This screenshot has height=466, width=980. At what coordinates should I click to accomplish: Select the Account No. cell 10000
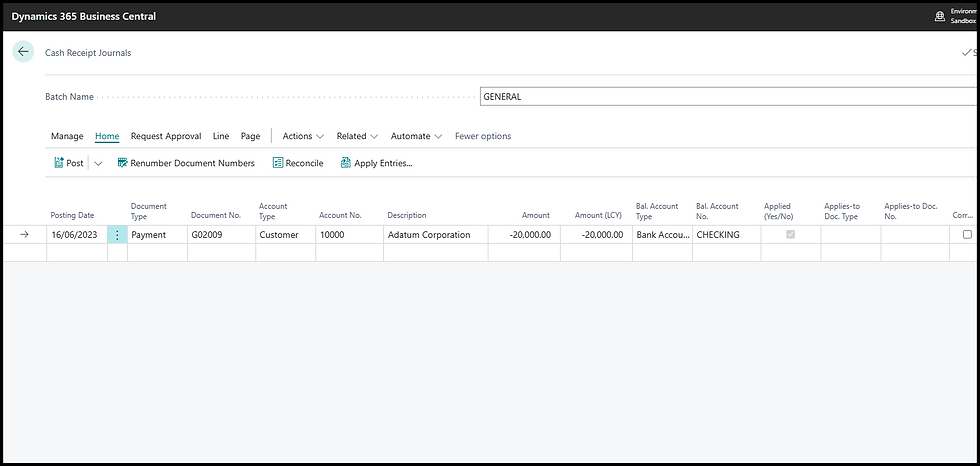[x=349, y=235]
